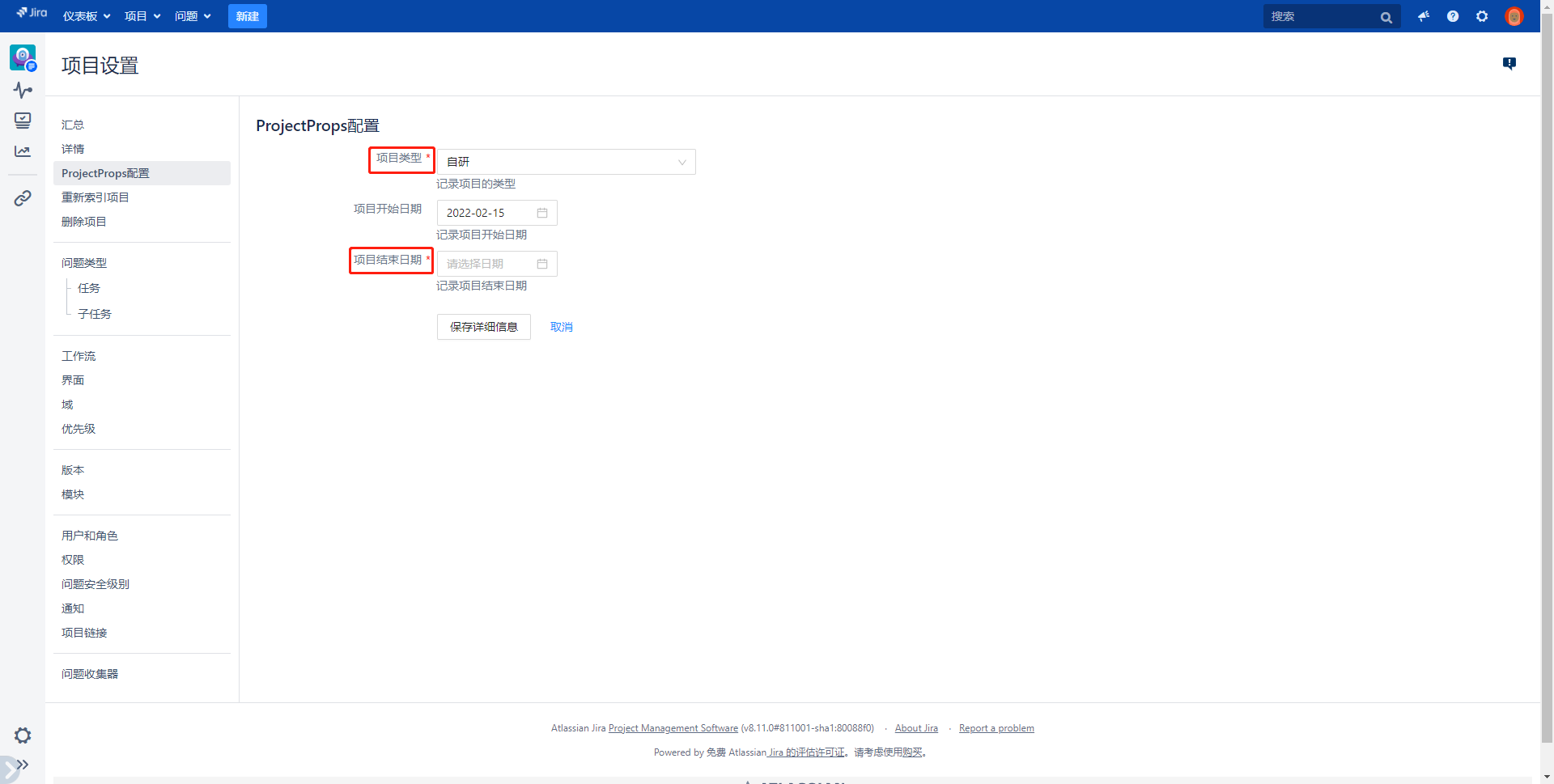The height and width of the screenshot is (784, 1554).
Task: Open the board monitor icon in sidebar
Action: point(23,121)
